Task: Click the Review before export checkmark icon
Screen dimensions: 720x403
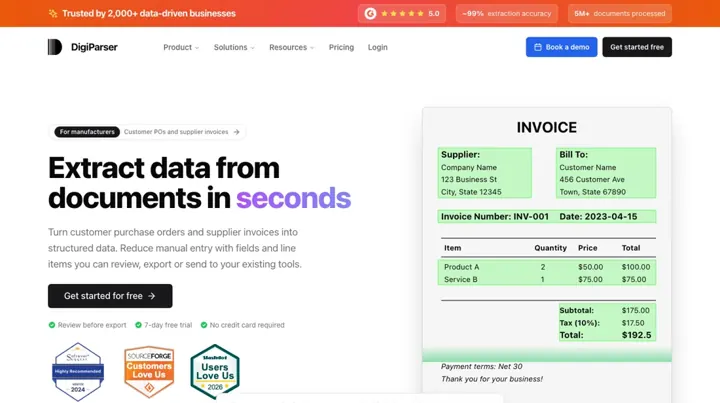Action: click(52, 325)
